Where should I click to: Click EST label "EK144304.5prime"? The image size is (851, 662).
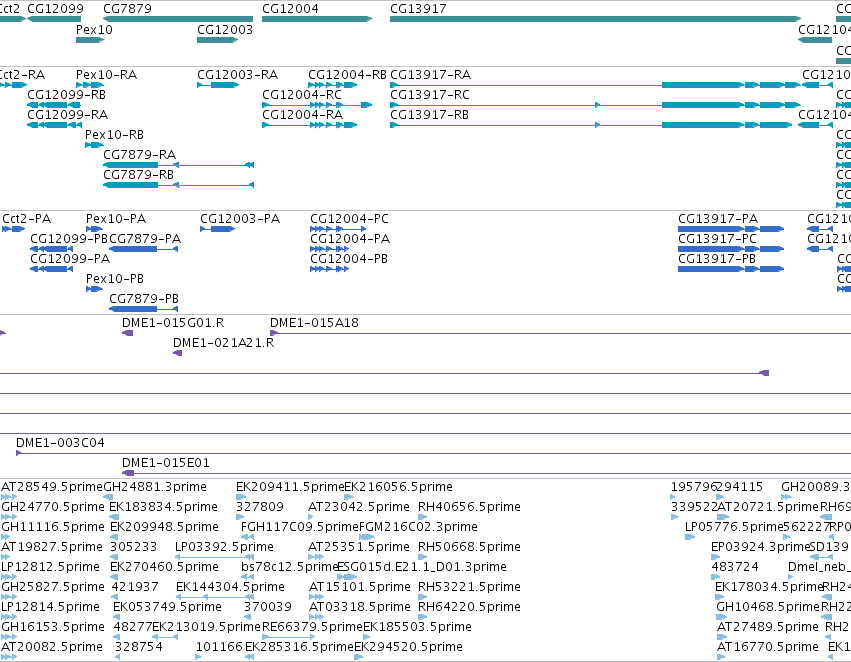[x=230, y=587]
